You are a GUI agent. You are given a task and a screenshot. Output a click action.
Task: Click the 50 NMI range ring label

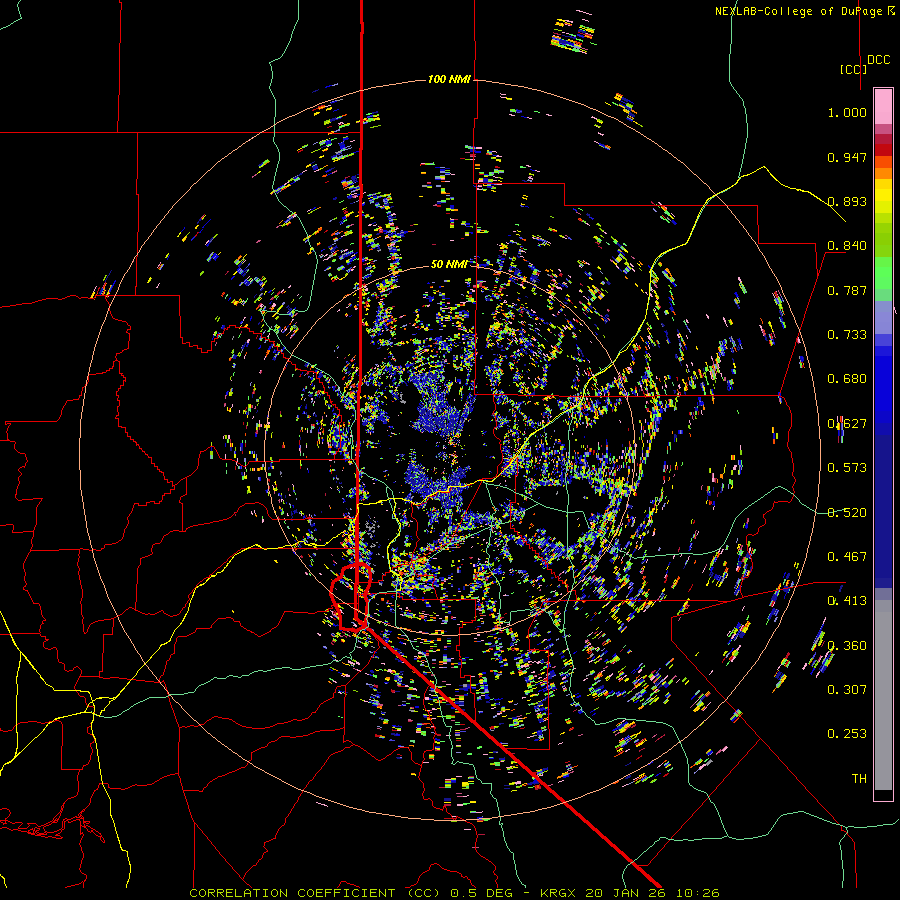pos(449,264)
